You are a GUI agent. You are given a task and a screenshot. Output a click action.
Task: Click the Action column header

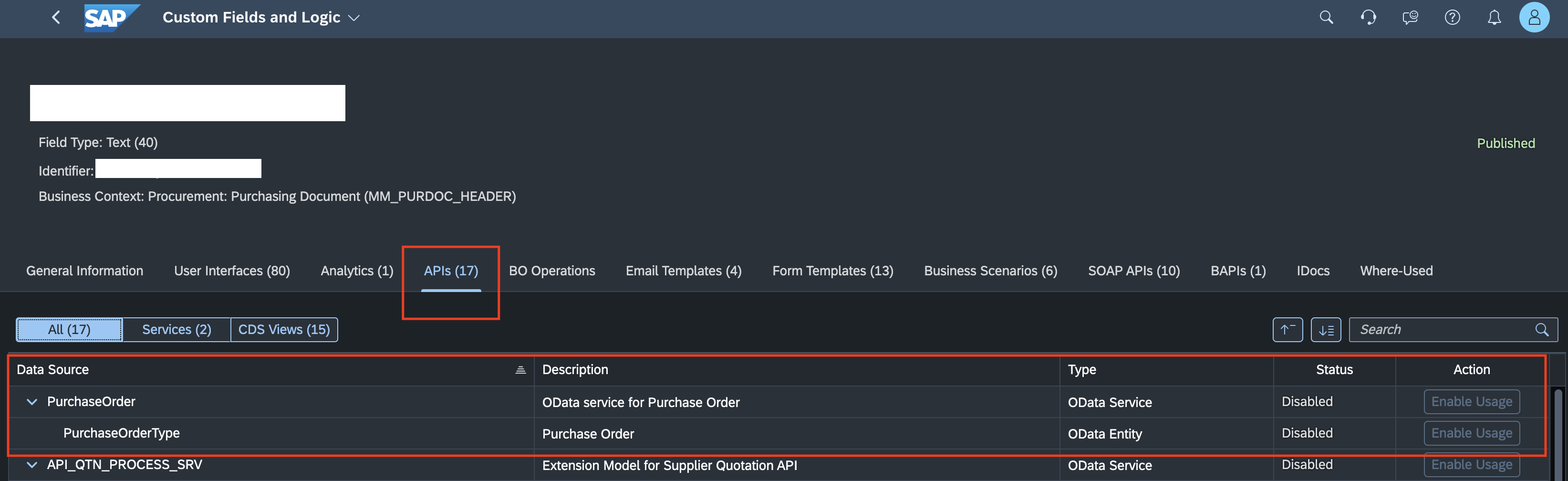click(x=1471, y=370)
